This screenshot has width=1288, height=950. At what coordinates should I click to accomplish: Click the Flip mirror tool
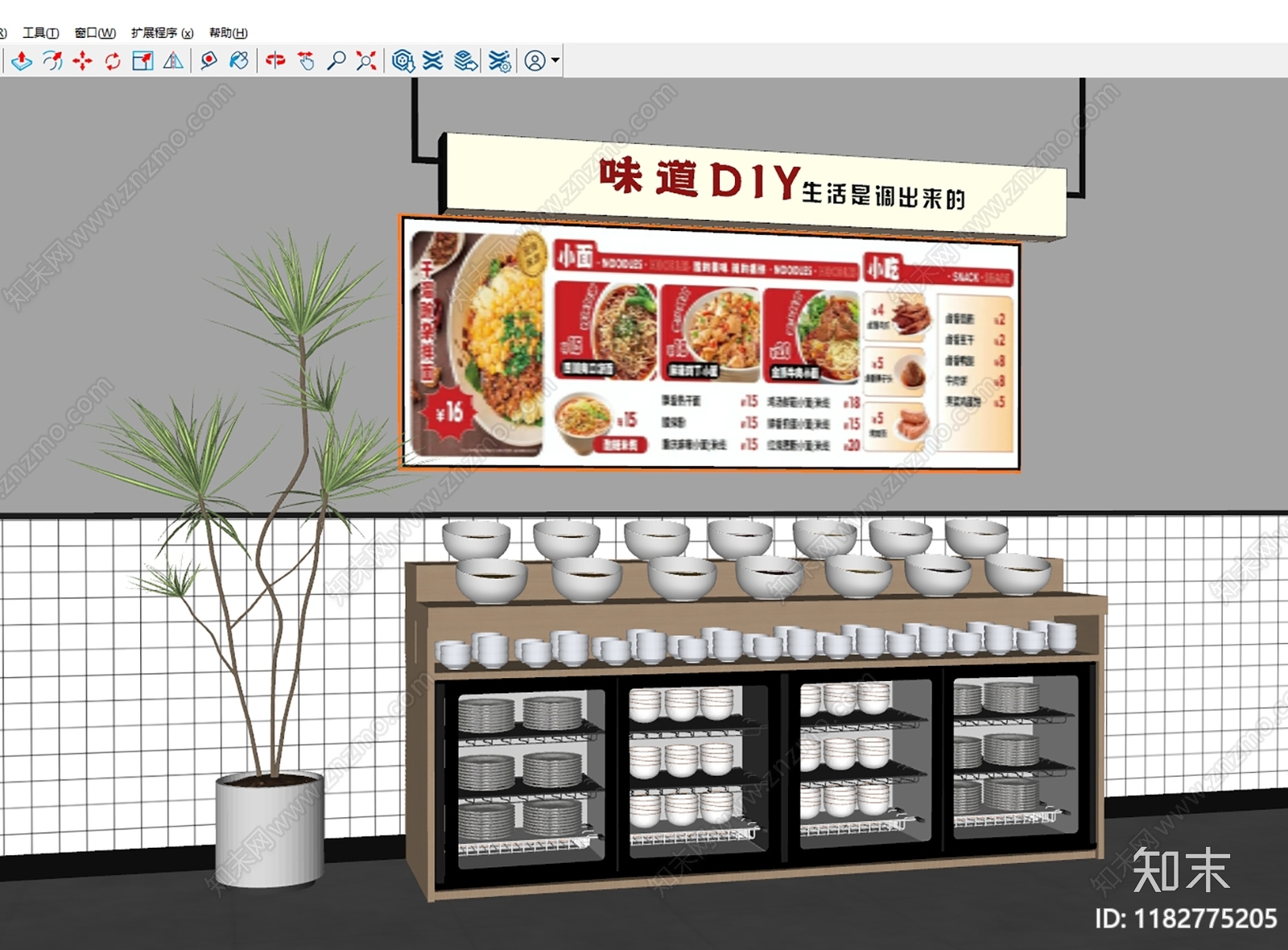click(173, 60)
